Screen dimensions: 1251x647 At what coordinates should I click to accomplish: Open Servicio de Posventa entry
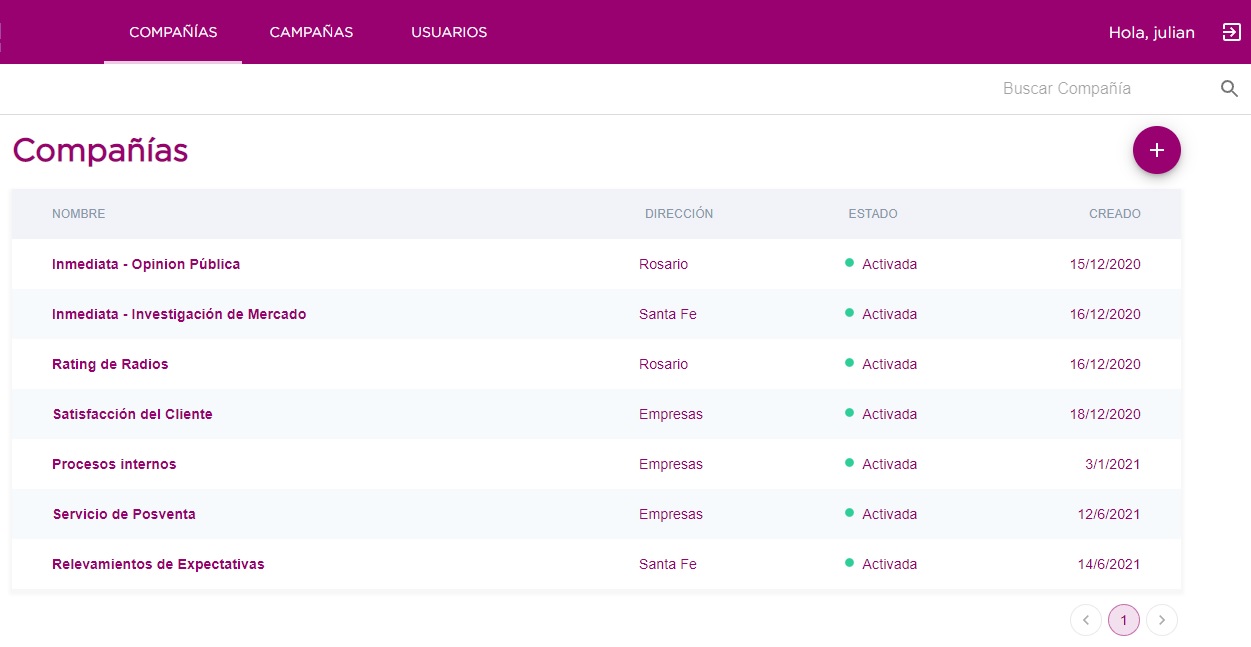pyautogui.click(x=124, y=514)
